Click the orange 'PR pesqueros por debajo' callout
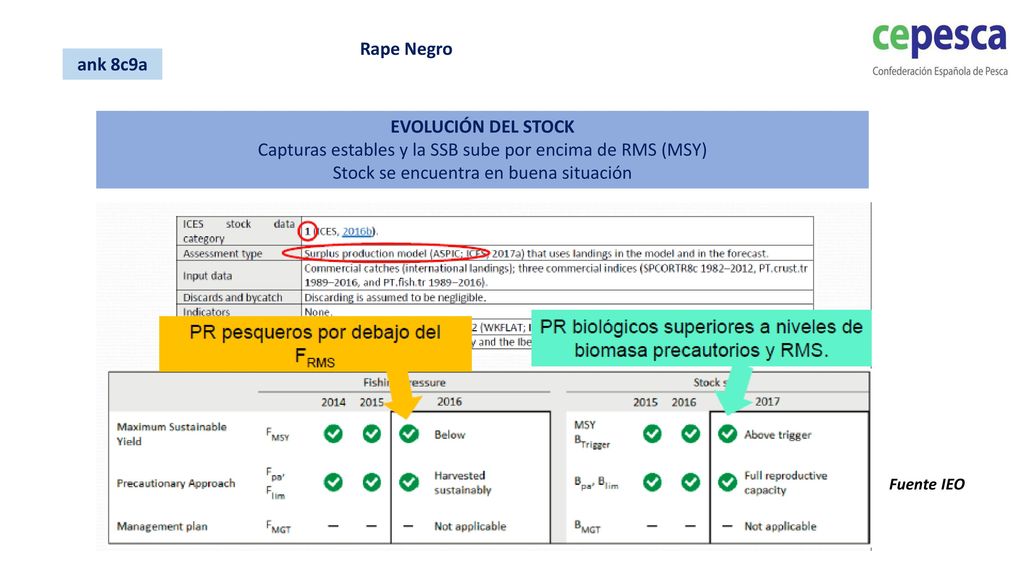This screenshot has width=1024, height=576. coord(315,344)
